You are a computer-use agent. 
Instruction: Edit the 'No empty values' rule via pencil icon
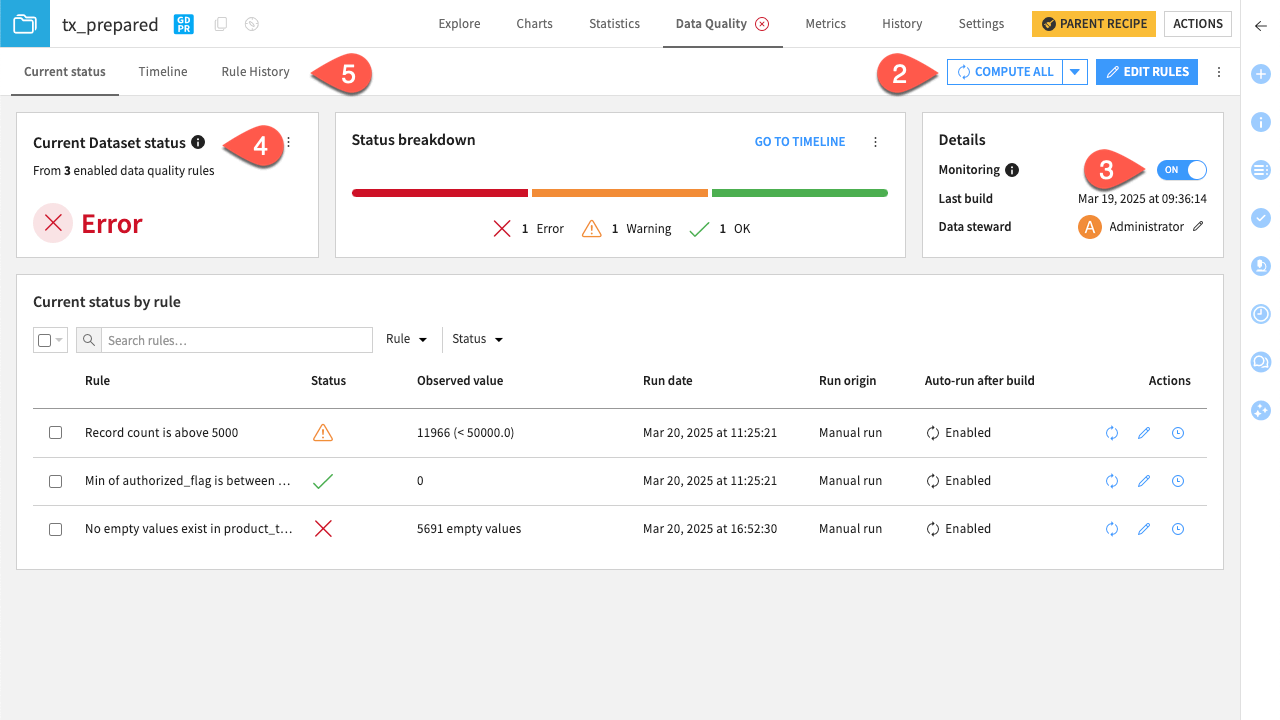pyautogui.click(x=1144, y=528)
